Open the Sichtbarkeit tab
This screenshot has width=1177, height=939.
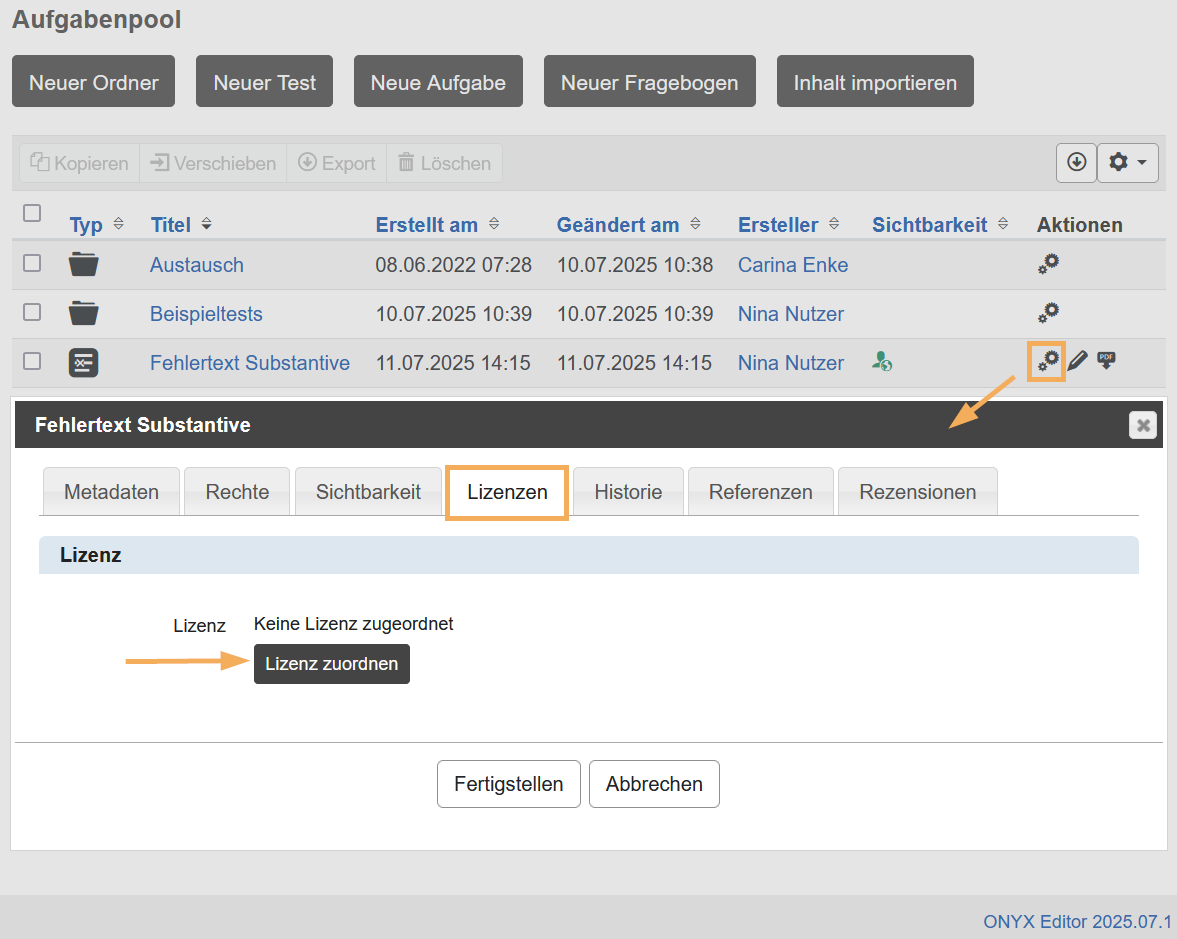tap(368, 492)
